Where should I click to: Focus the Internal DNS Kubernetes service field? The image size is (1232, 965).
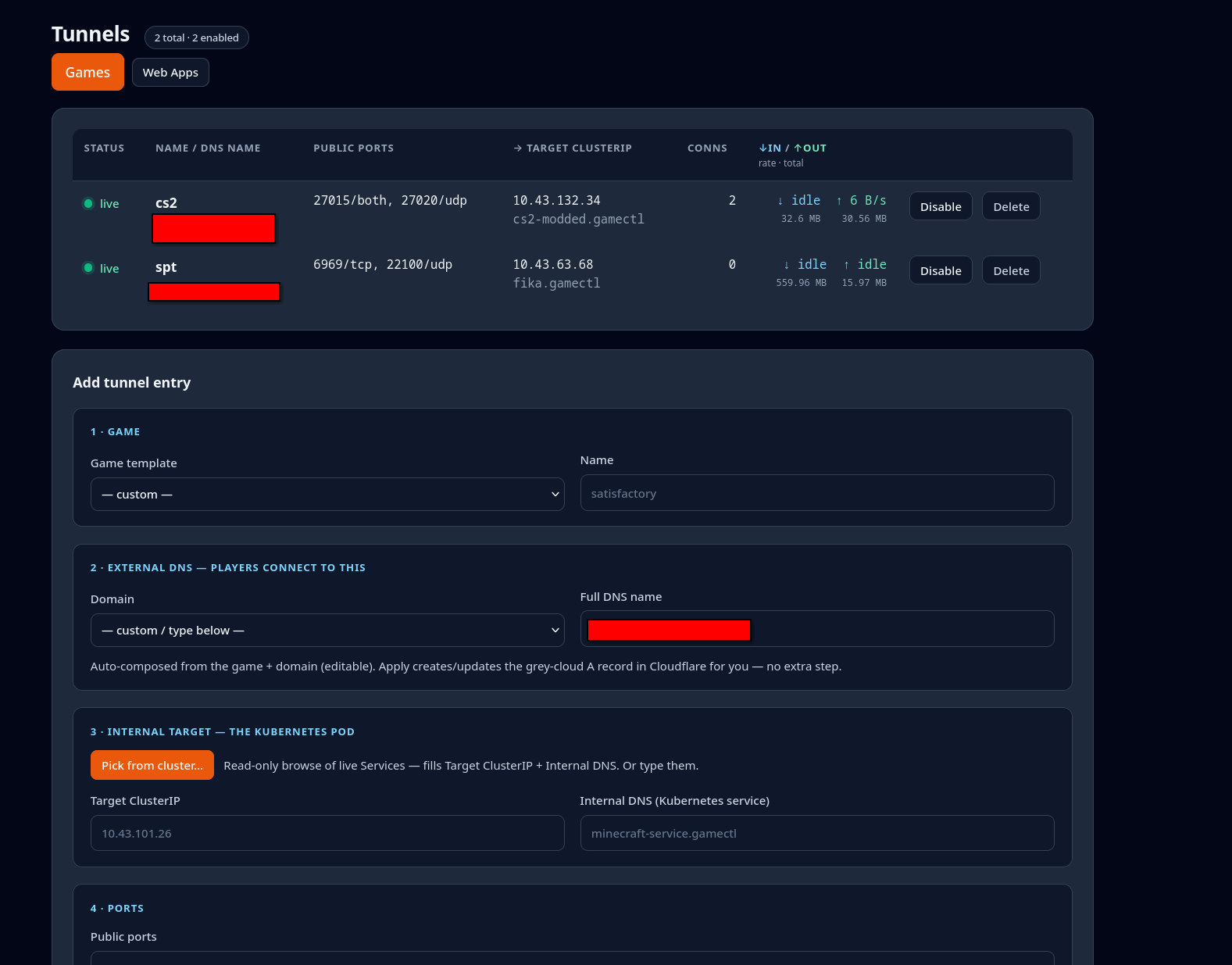point(817,833)
